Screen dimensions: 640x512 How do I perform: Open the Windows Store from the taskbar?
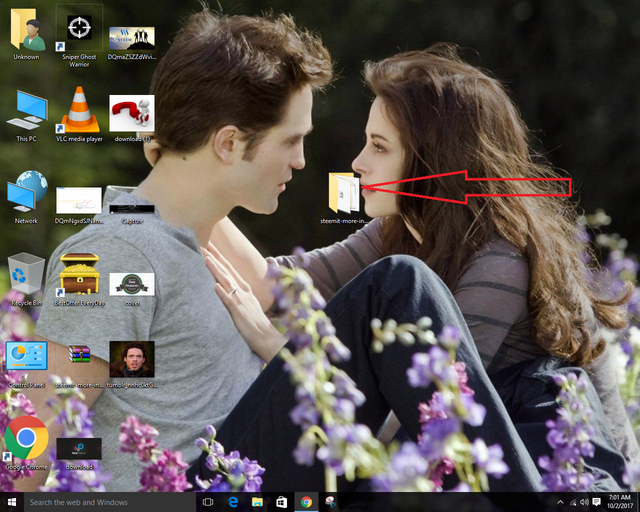click(x=282, y=502)
